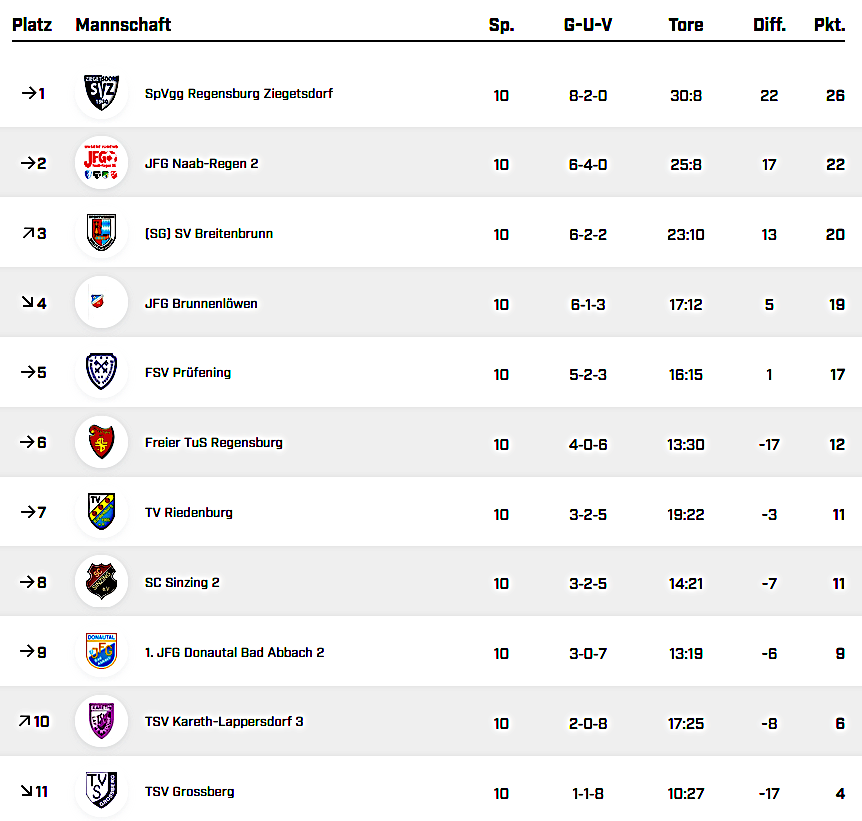Click the Freier TuS Regensburg red crest
The height and width of the screenshot is (821, 862).
pyautogui.click(x=101, y=442)
